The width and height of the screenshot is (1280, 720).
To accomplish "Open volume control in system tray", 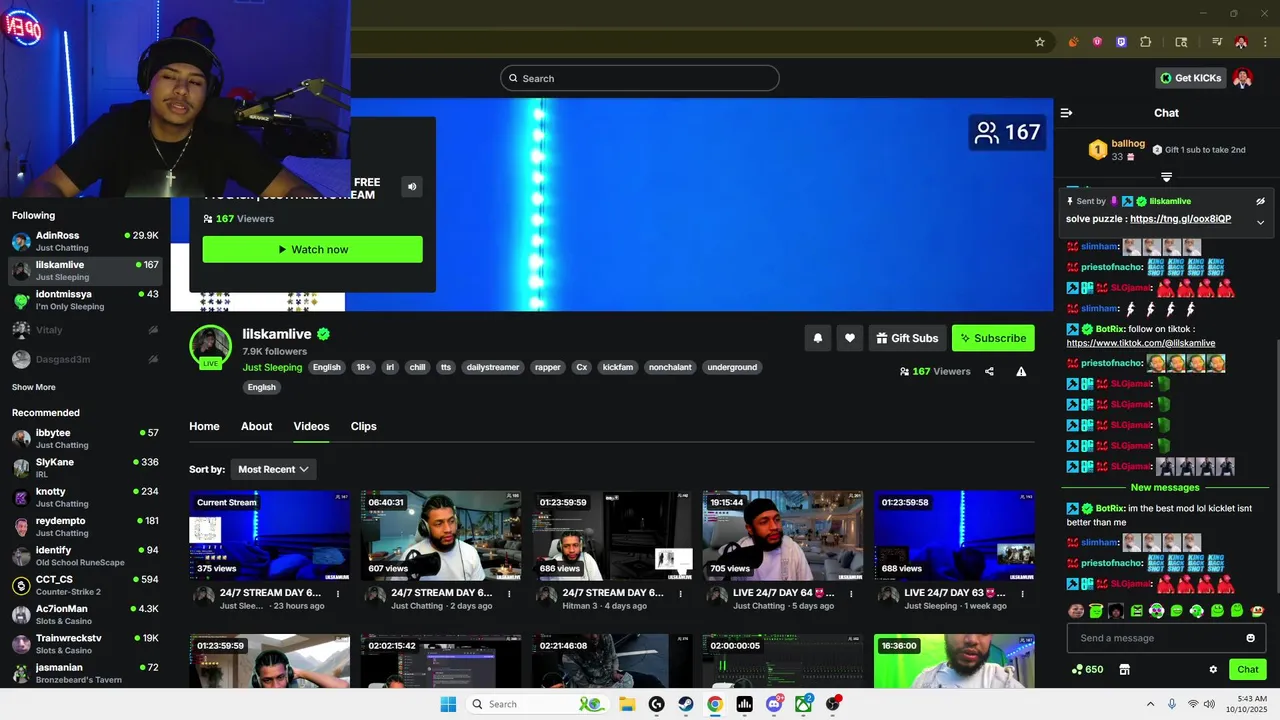I will (1210, 704).
